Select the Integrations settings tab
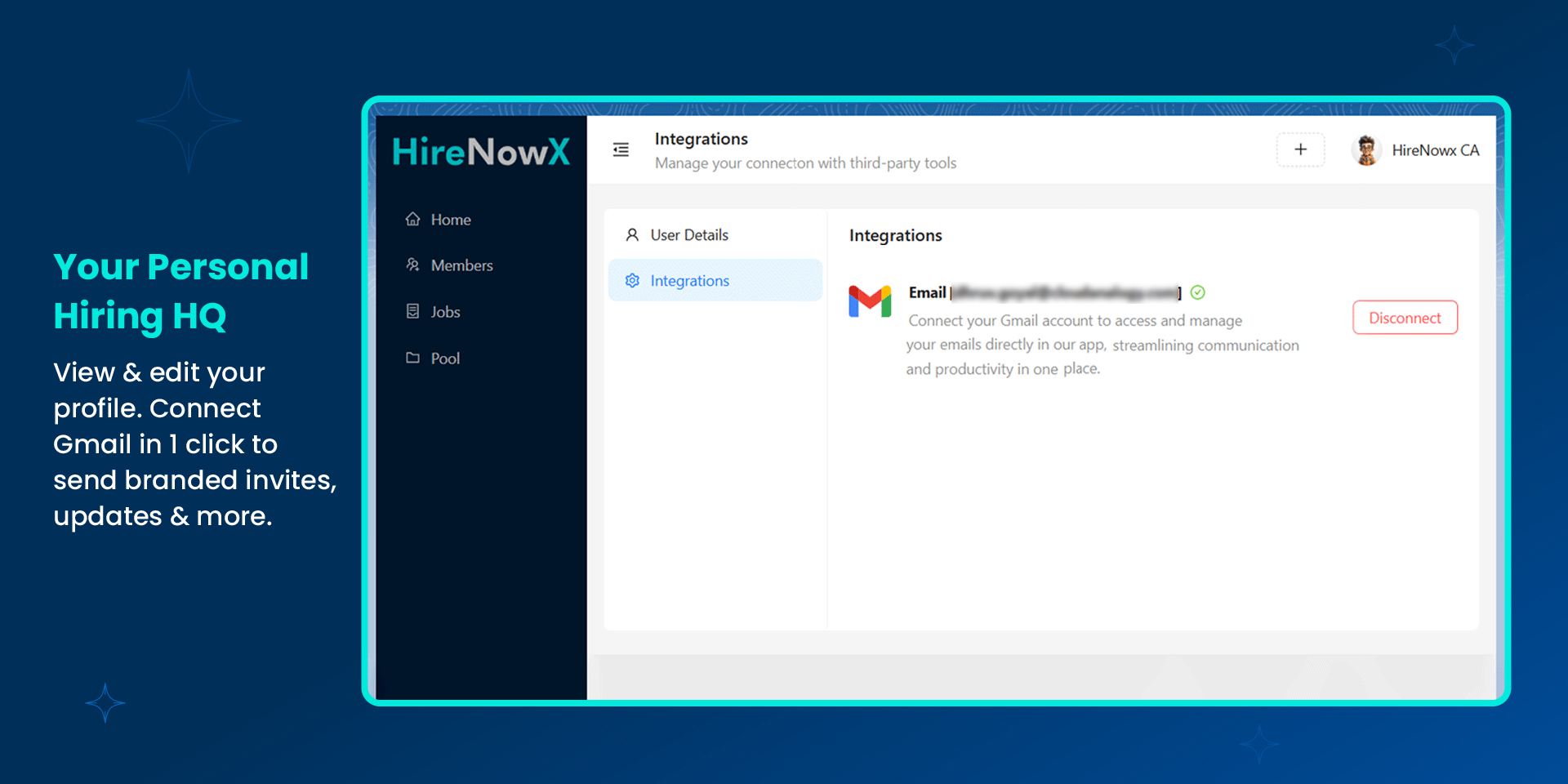The width and height of the screenshot is (1568, 784). [715, 281]
